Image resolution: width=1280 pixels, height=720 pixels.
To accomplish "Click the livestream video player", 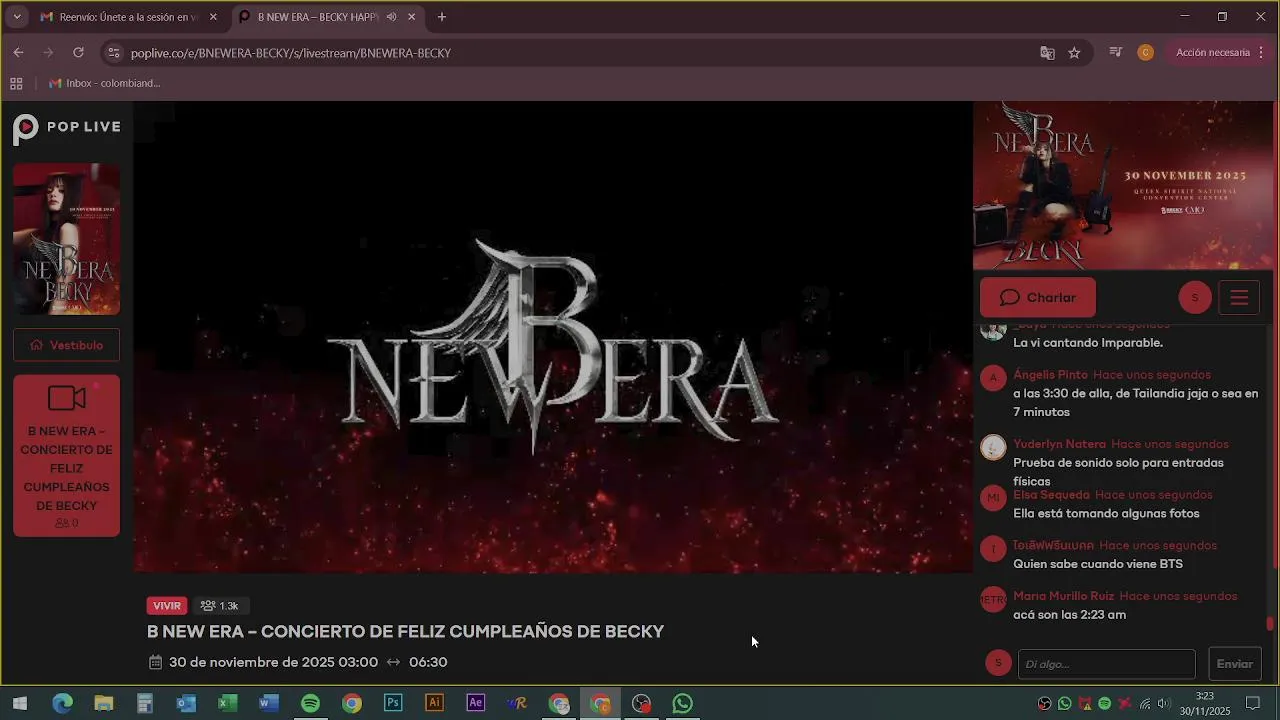I will tap(553, 338).
